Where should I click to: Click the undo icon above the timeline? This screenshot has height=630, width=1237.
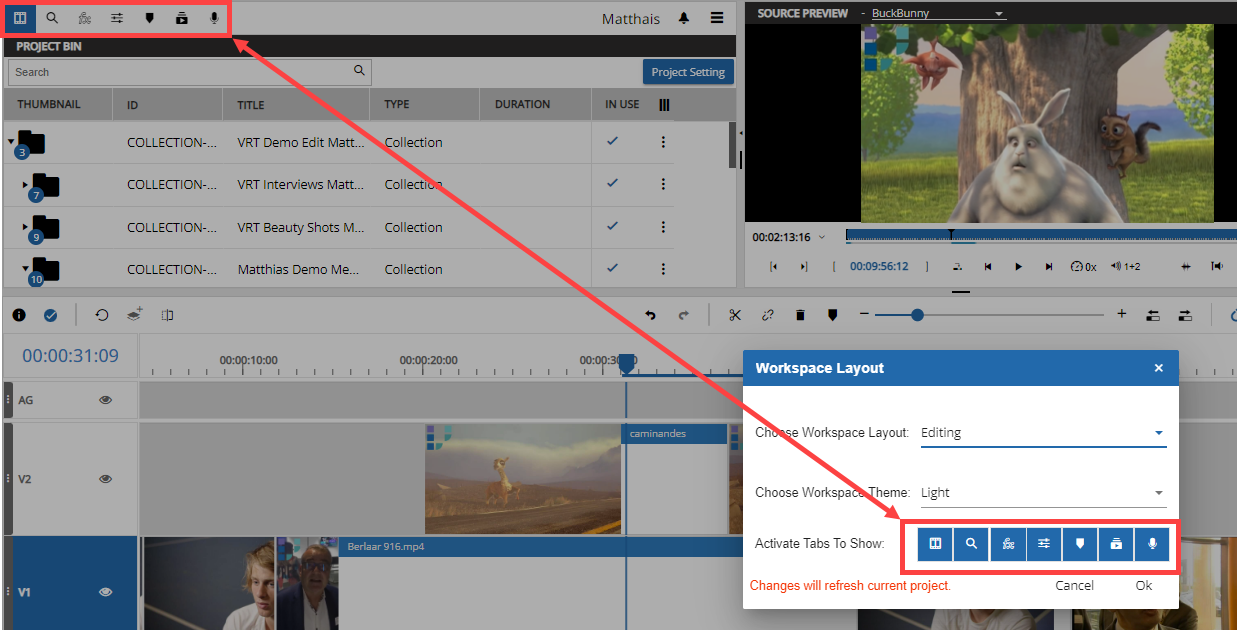point(650,314)
